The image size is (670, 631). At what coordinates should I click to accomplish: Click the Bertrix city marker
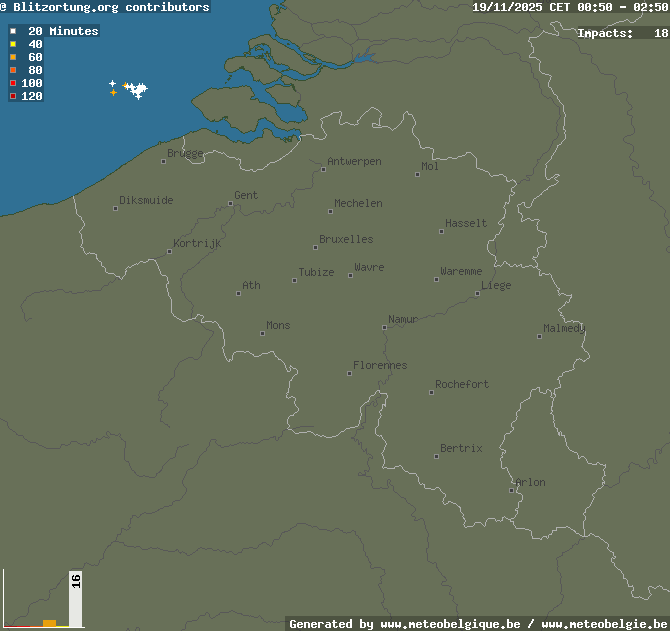436,456
